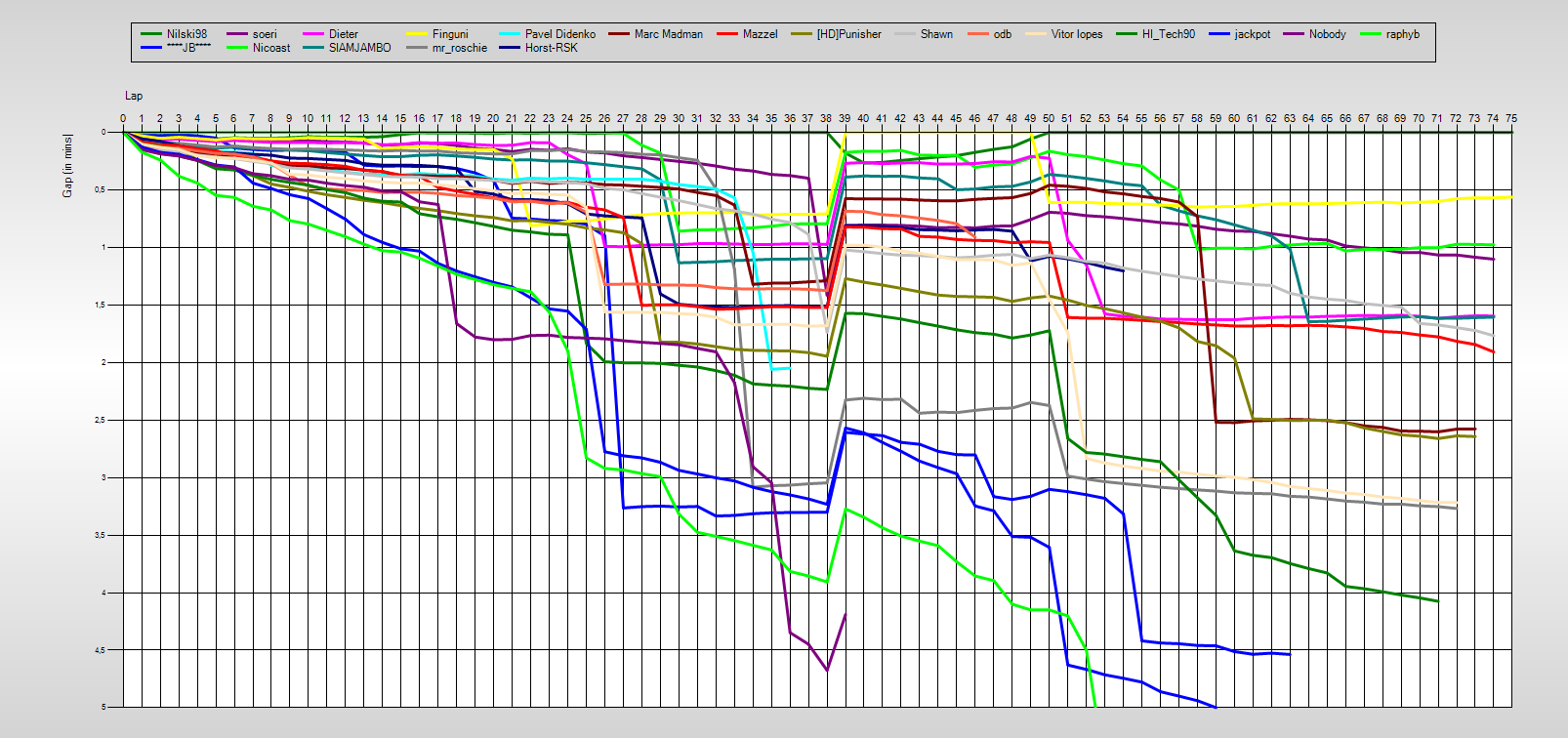The height and width of the screenshot is (738, 1568).
Task: Click the "Gap [in mins]" axis title
Action: pos(67,165)
